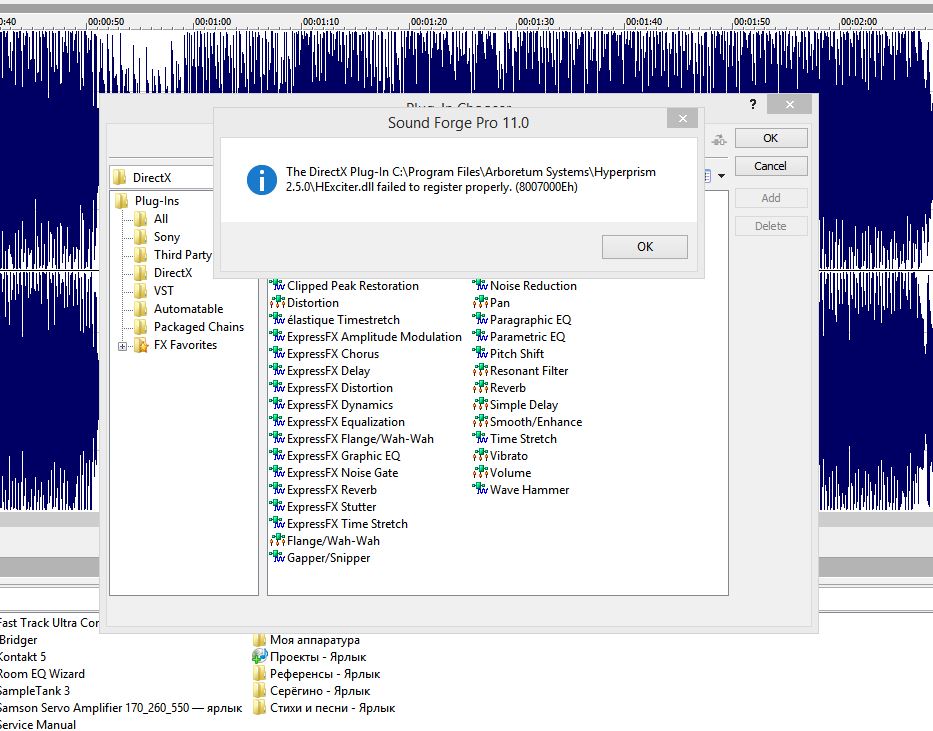Select ExpressFX Amplitude Modulation icon
The height and width of the screenshot is (731, 933).
pos(277,337)
